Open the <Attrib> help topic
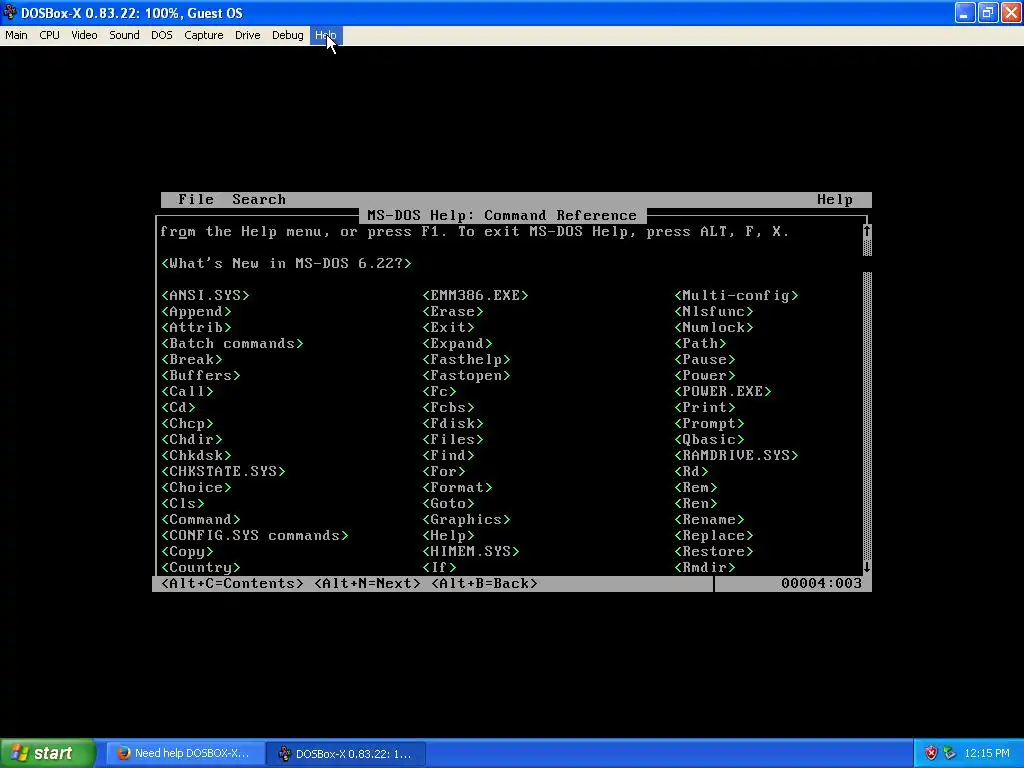This screenshot has height=768, width=1024. (196, 327)
